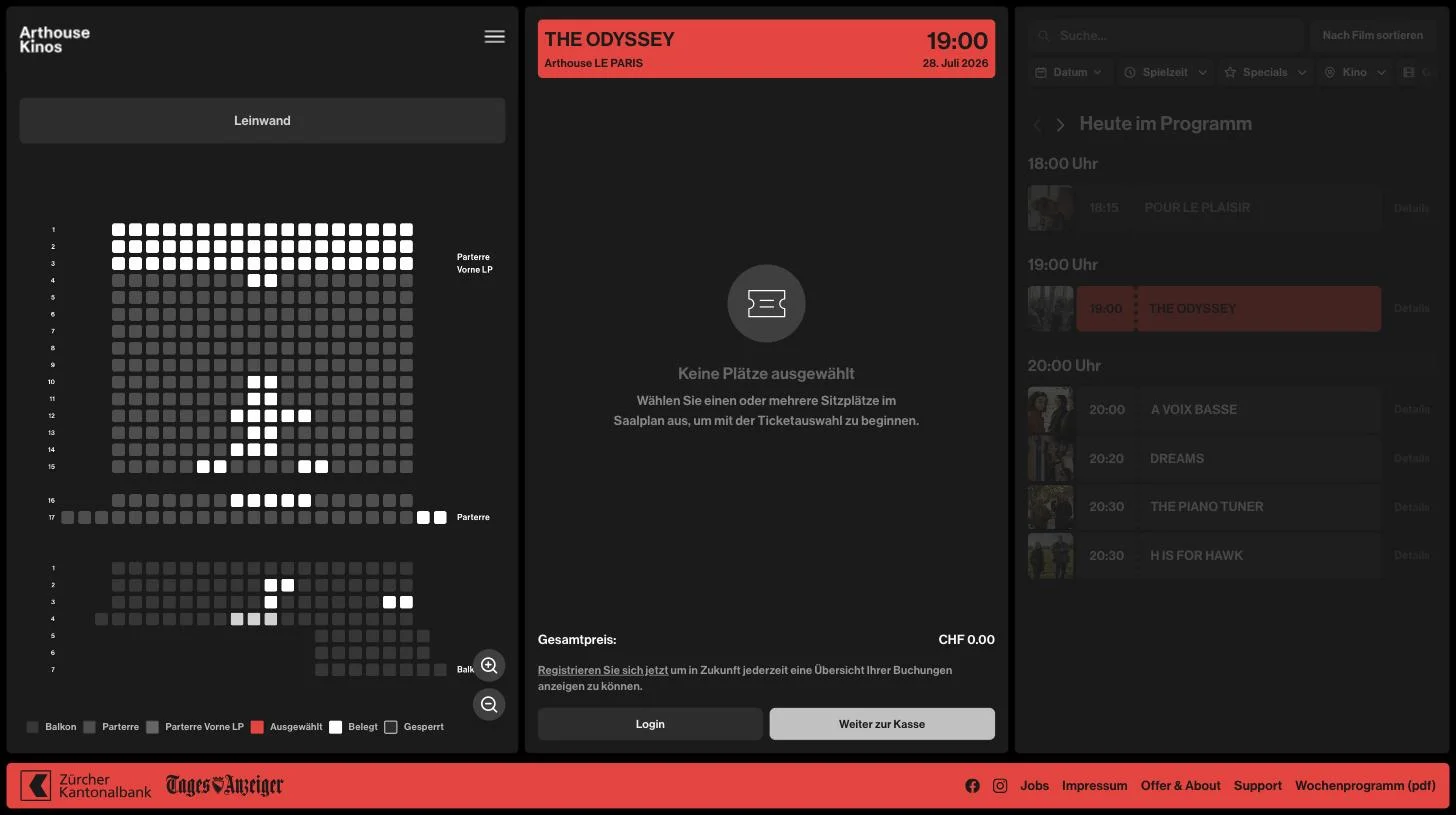
Task: Select the leftmost seat in Balkon row 4
Action: click(x=102, y=620)
